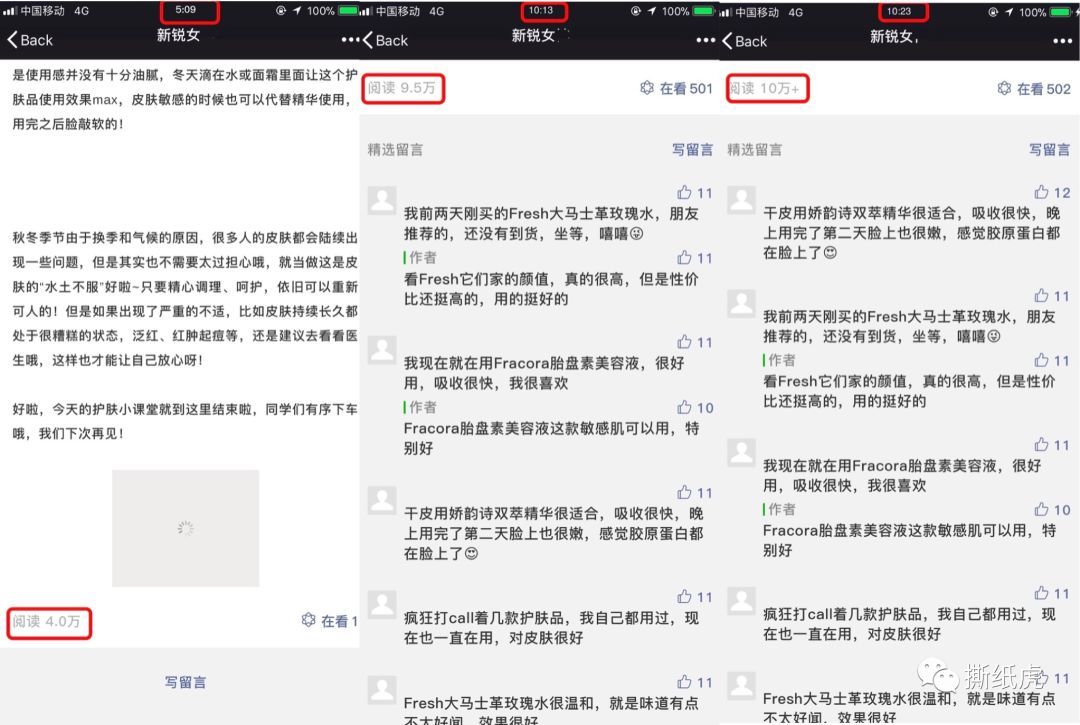Tap the 在看 501 flower icon
The image size is (1080, 725).
pos(647,87)
